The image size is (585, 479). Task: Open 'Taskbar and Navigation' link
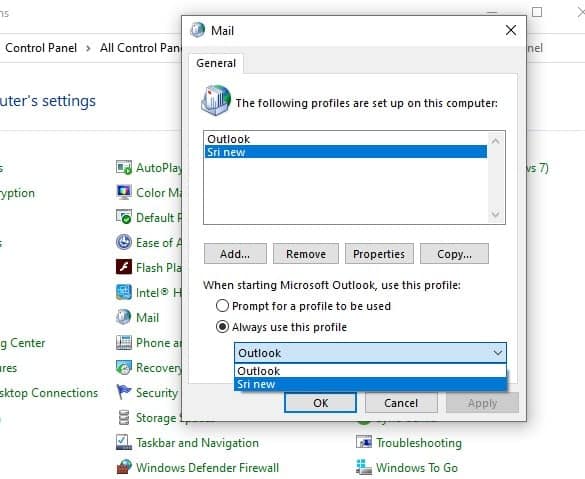click(x=197, y=443)
